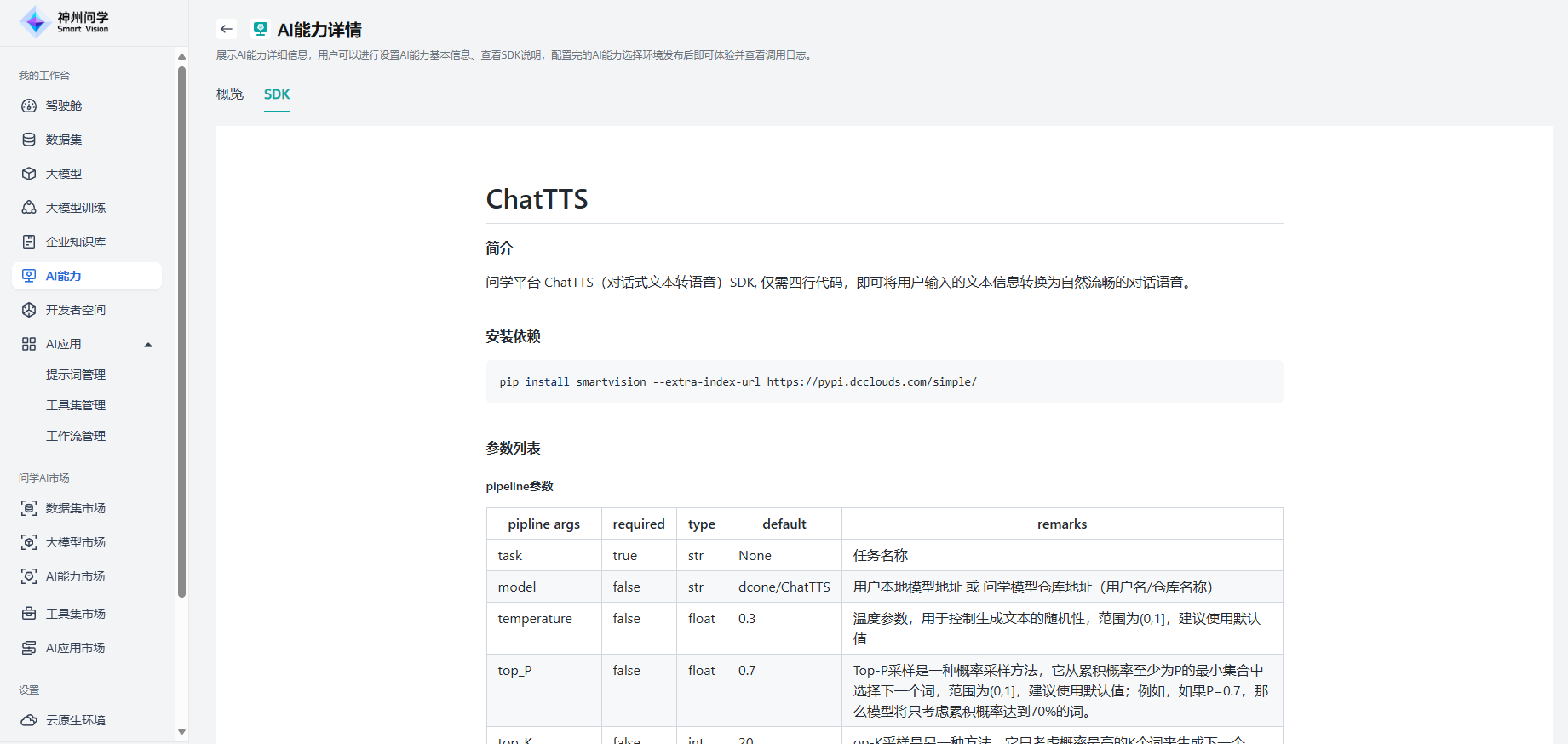Click the 安装依赖 section heading
Screen dimensions: 1568x744
513,336
